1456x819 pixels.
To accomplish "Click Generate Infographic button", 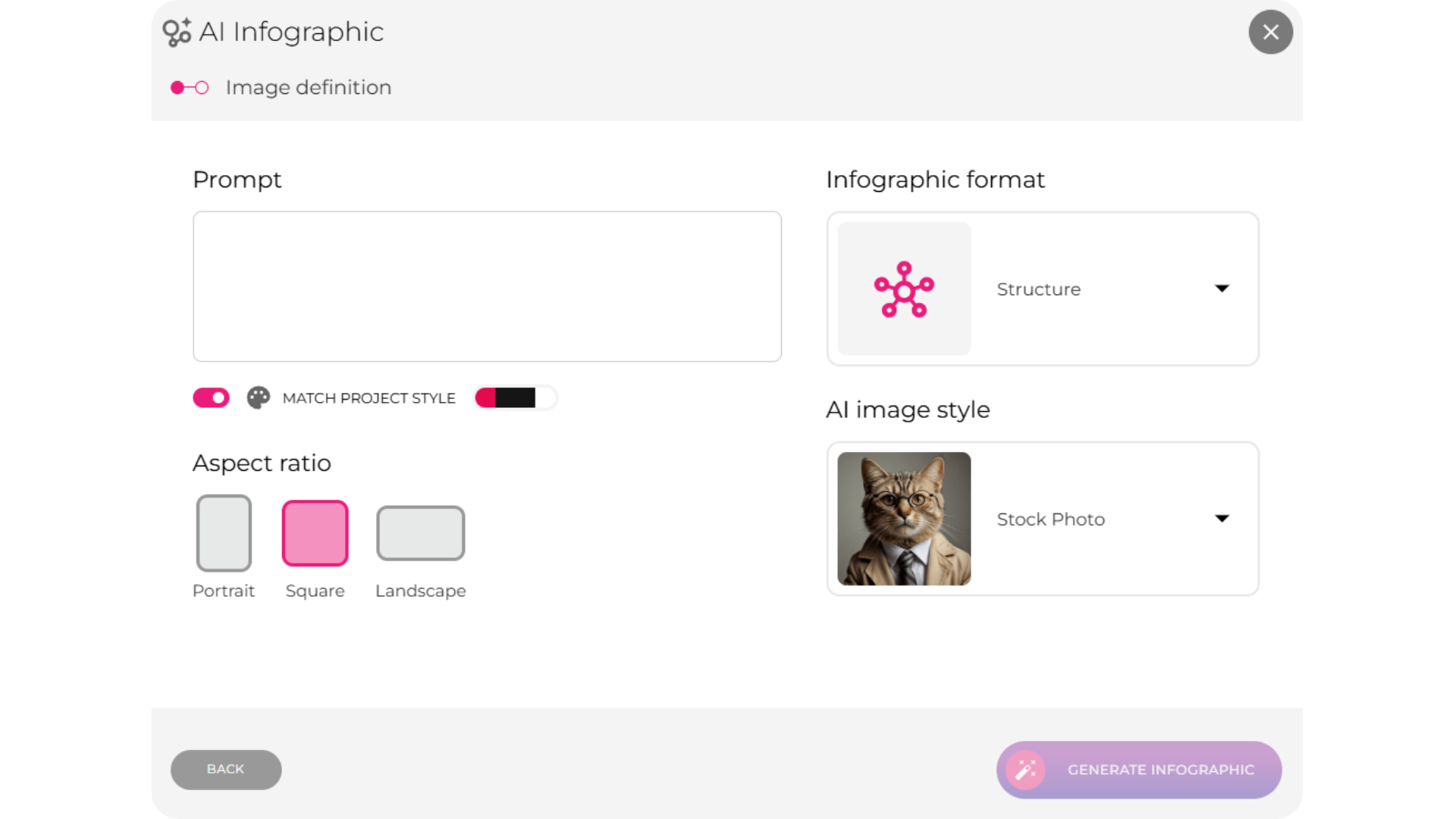I will click(x=1139, y=770).
